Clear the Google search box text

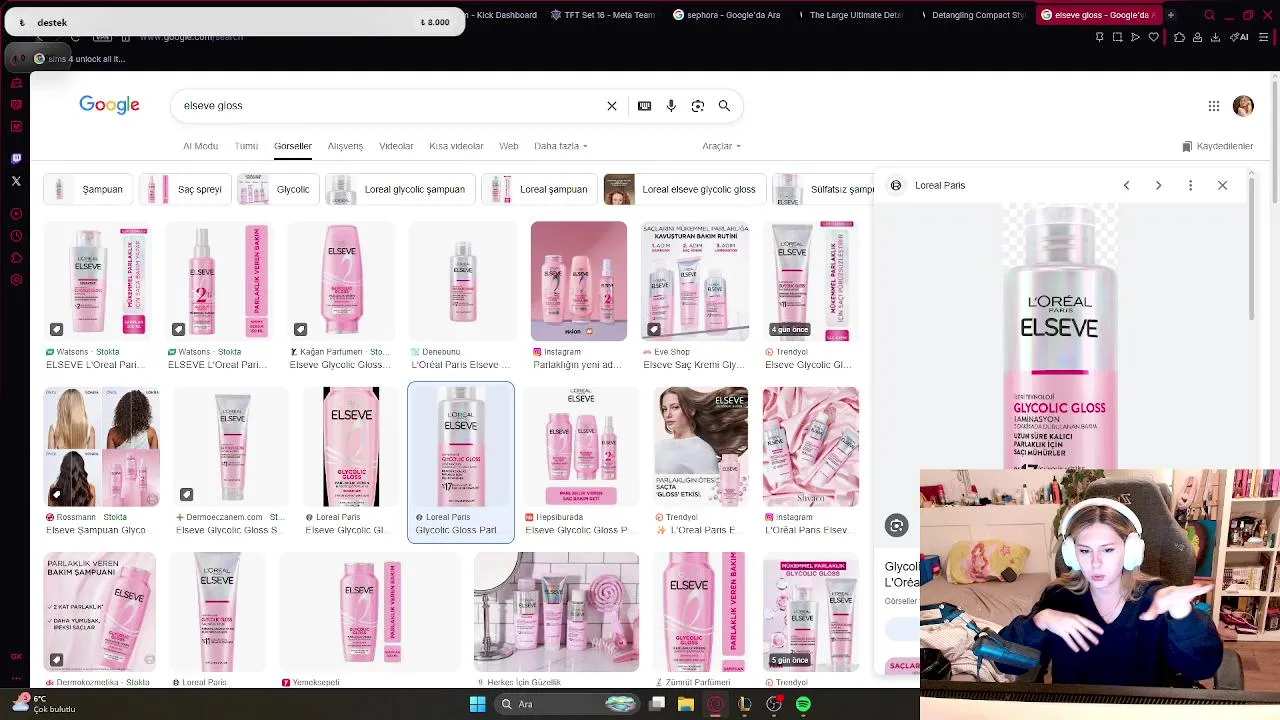(612, 106)
